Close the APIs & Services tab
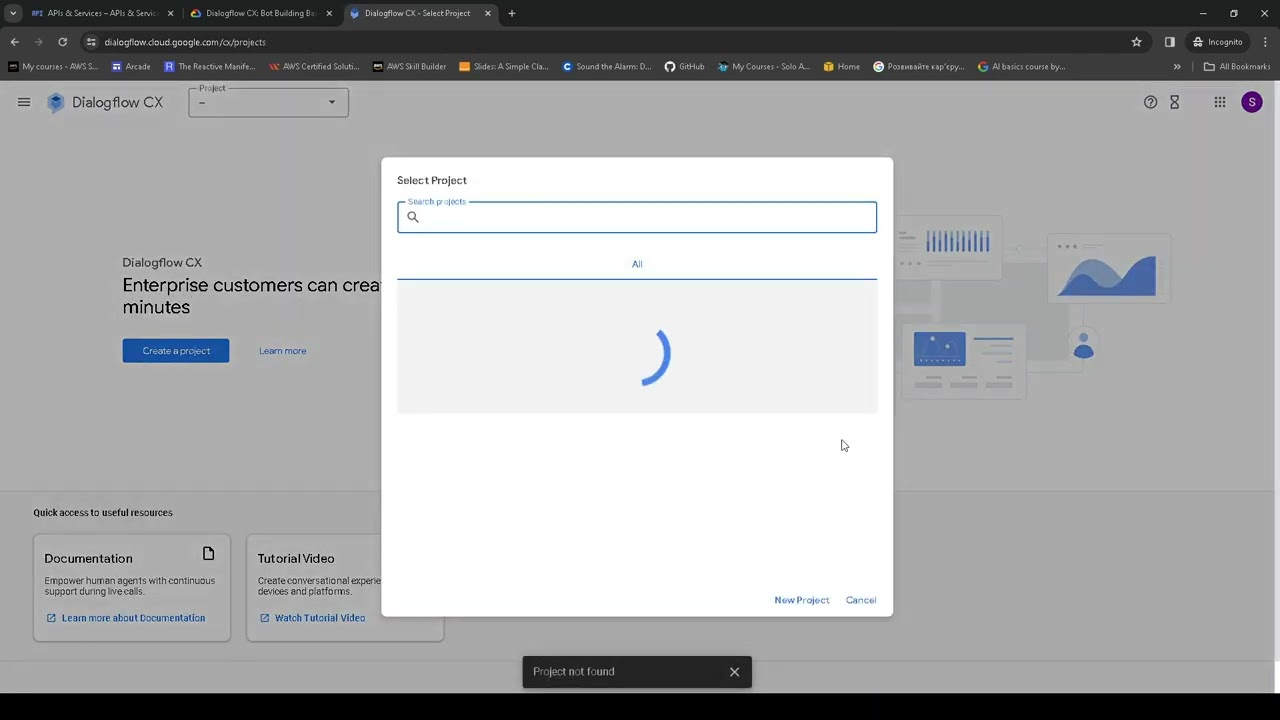1280x720 pixels. [x=170, y=13]
